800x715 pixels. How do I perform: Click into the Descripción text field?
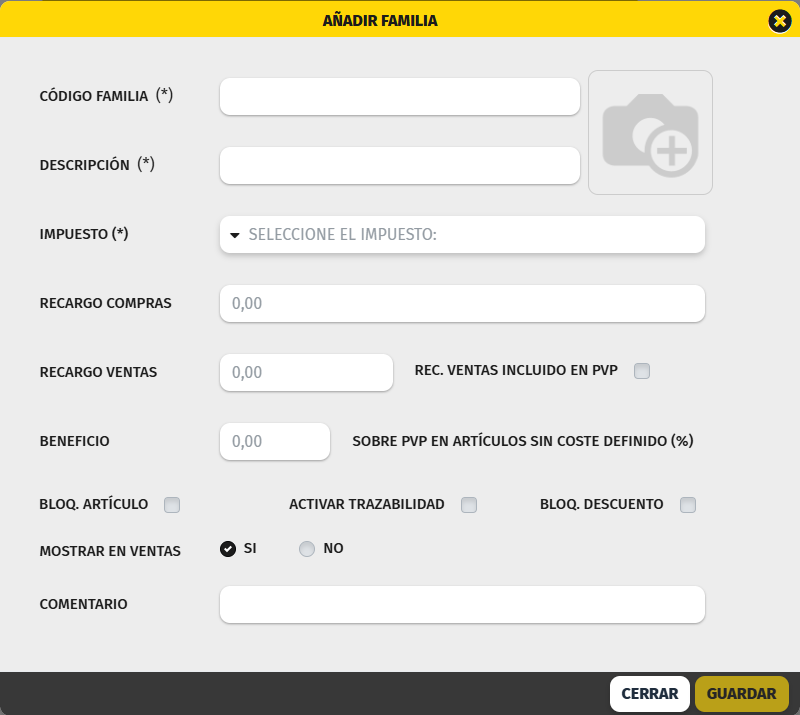400,166
